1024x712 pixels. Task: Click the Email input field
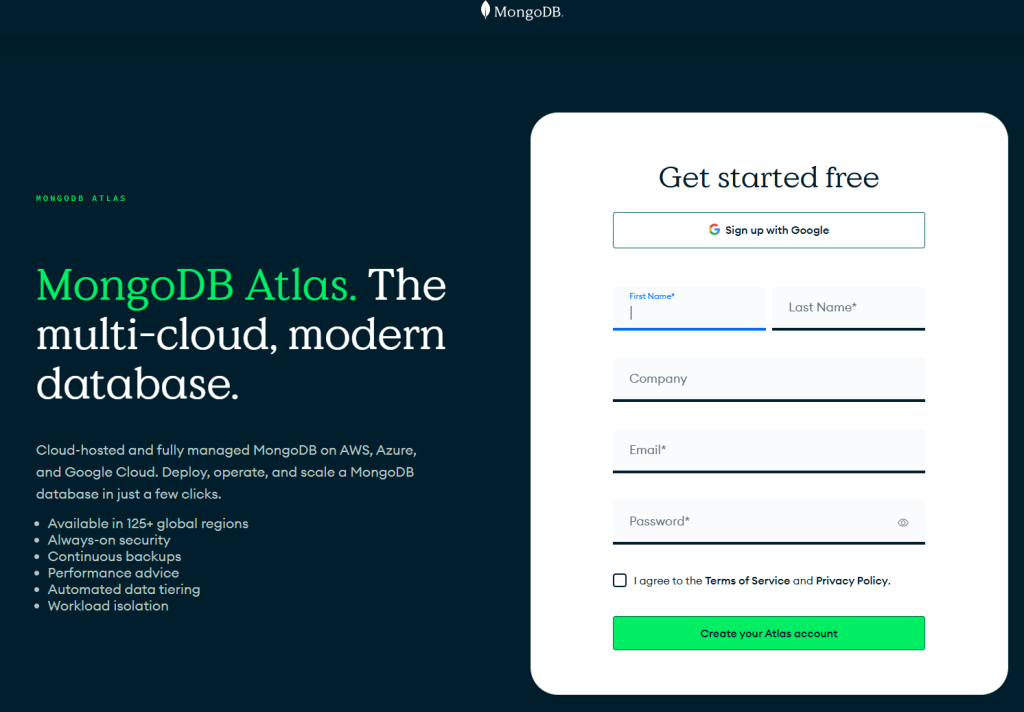pyautogui.click(x=769, y=451)
